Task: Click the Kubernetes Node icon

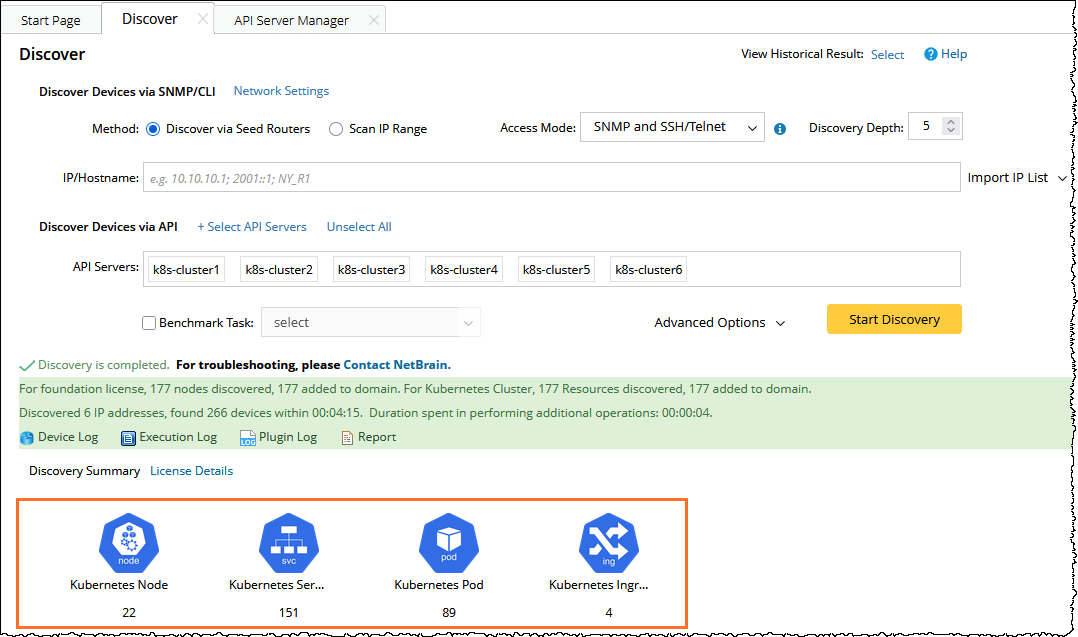Action: click(x=129, y=543)
